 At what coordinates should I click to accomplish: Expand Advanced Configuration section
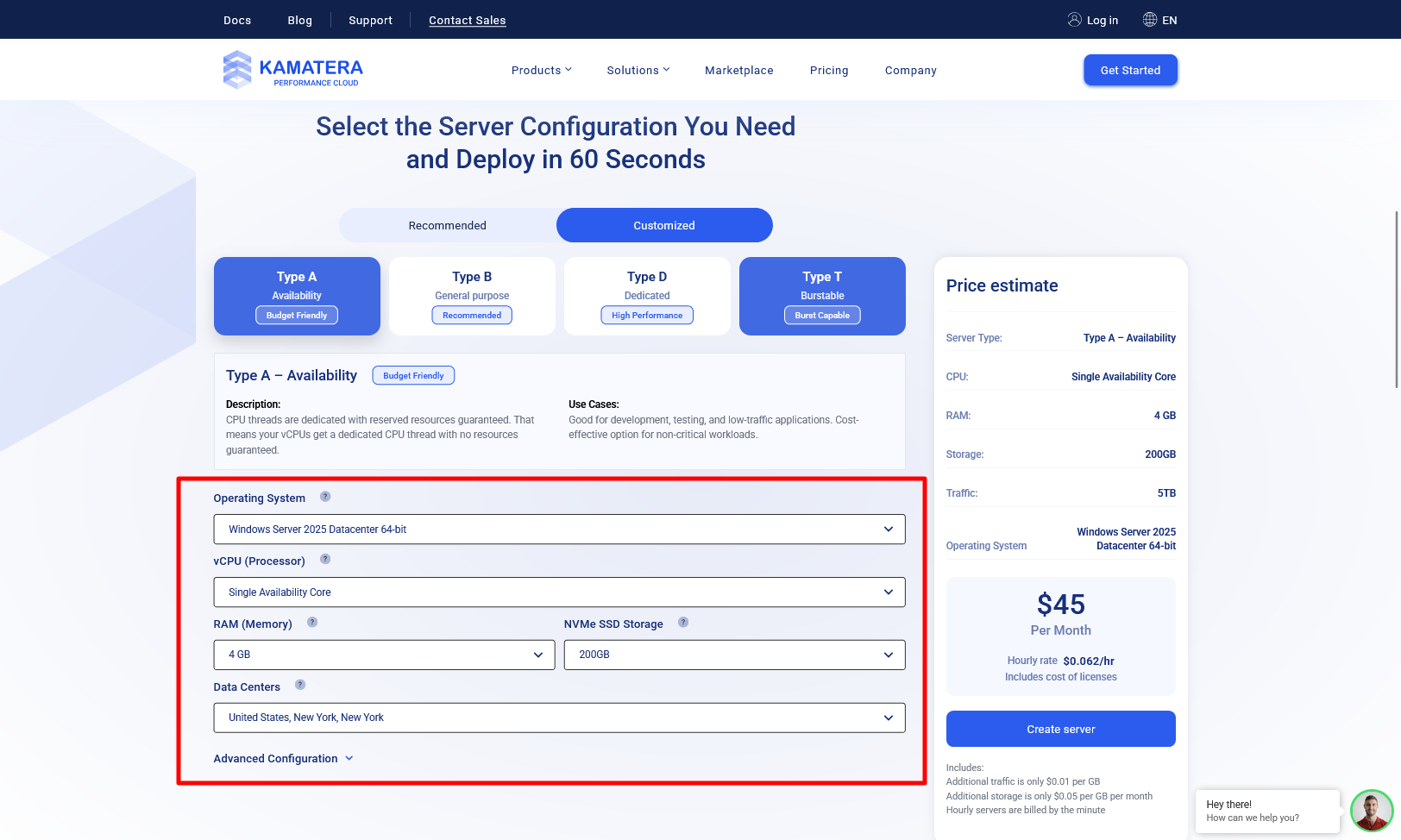tap(283, 759)
